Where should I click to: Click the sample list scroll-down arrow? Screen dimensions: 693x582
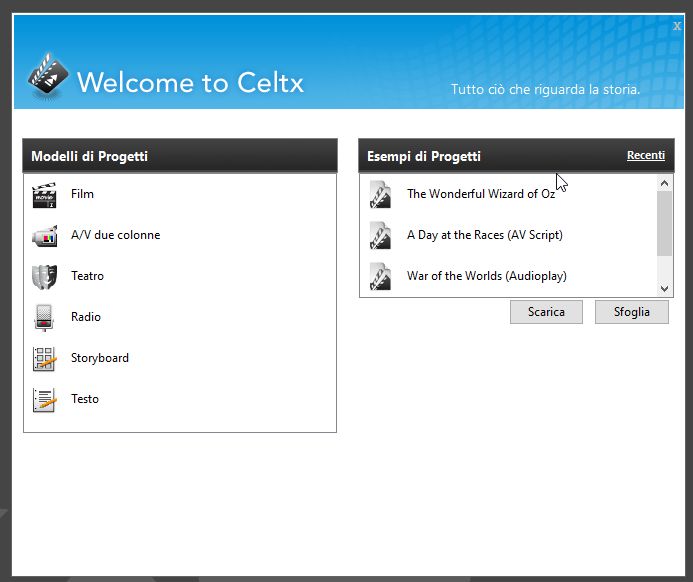click(664, 289)
